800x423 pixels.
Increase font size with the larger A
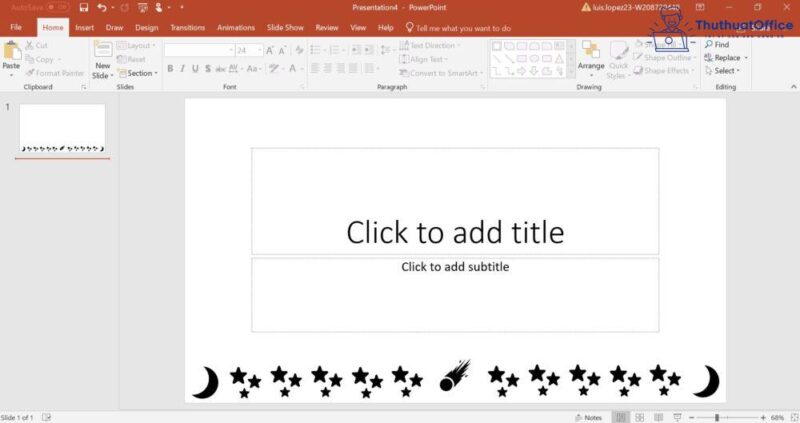269,50
